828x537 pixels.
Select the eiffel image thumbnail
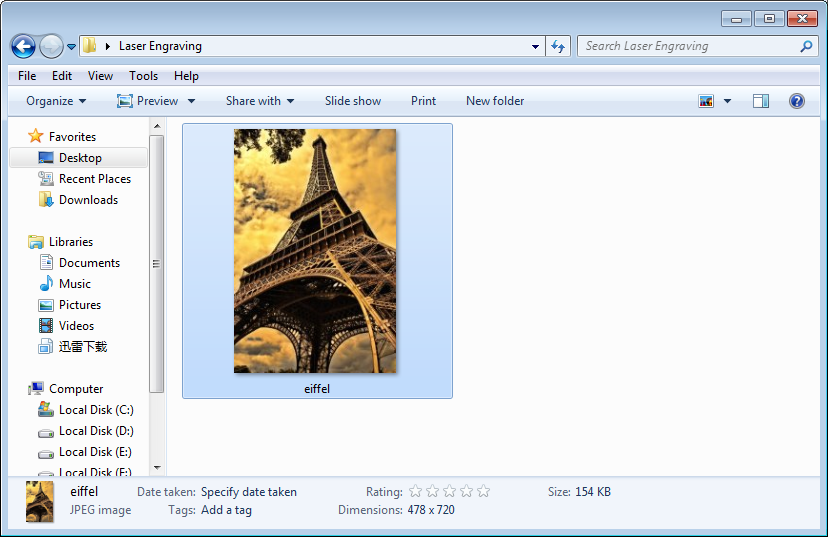[x=315, y=251]
